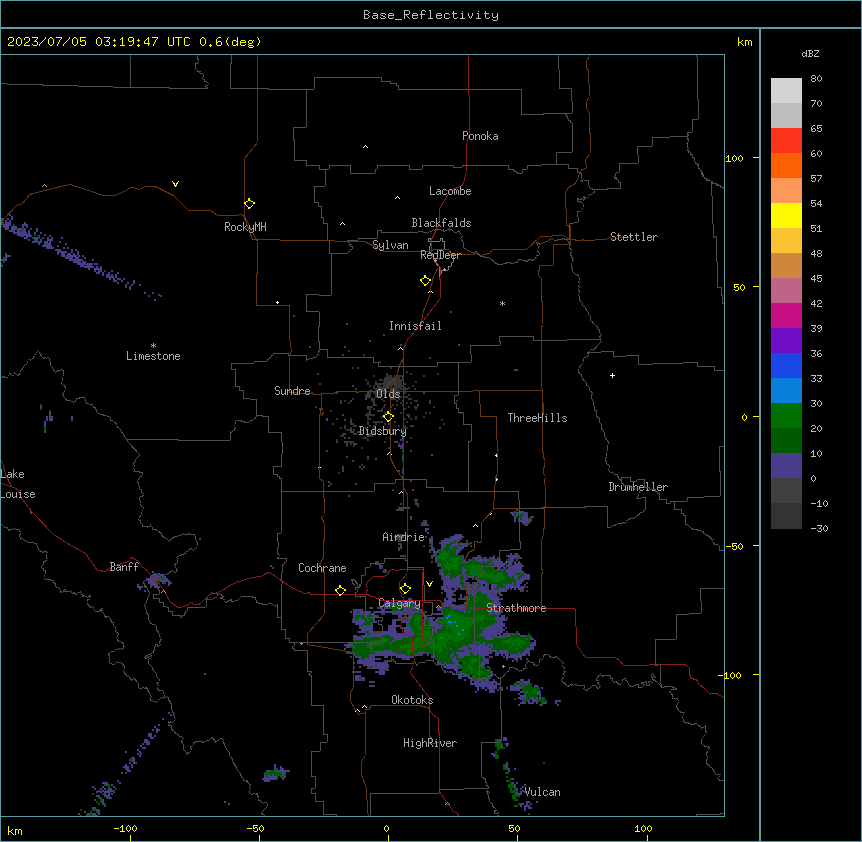862x842 pixels.
Task: Click the Okotoks town label
Action: [x=412, y=700]
